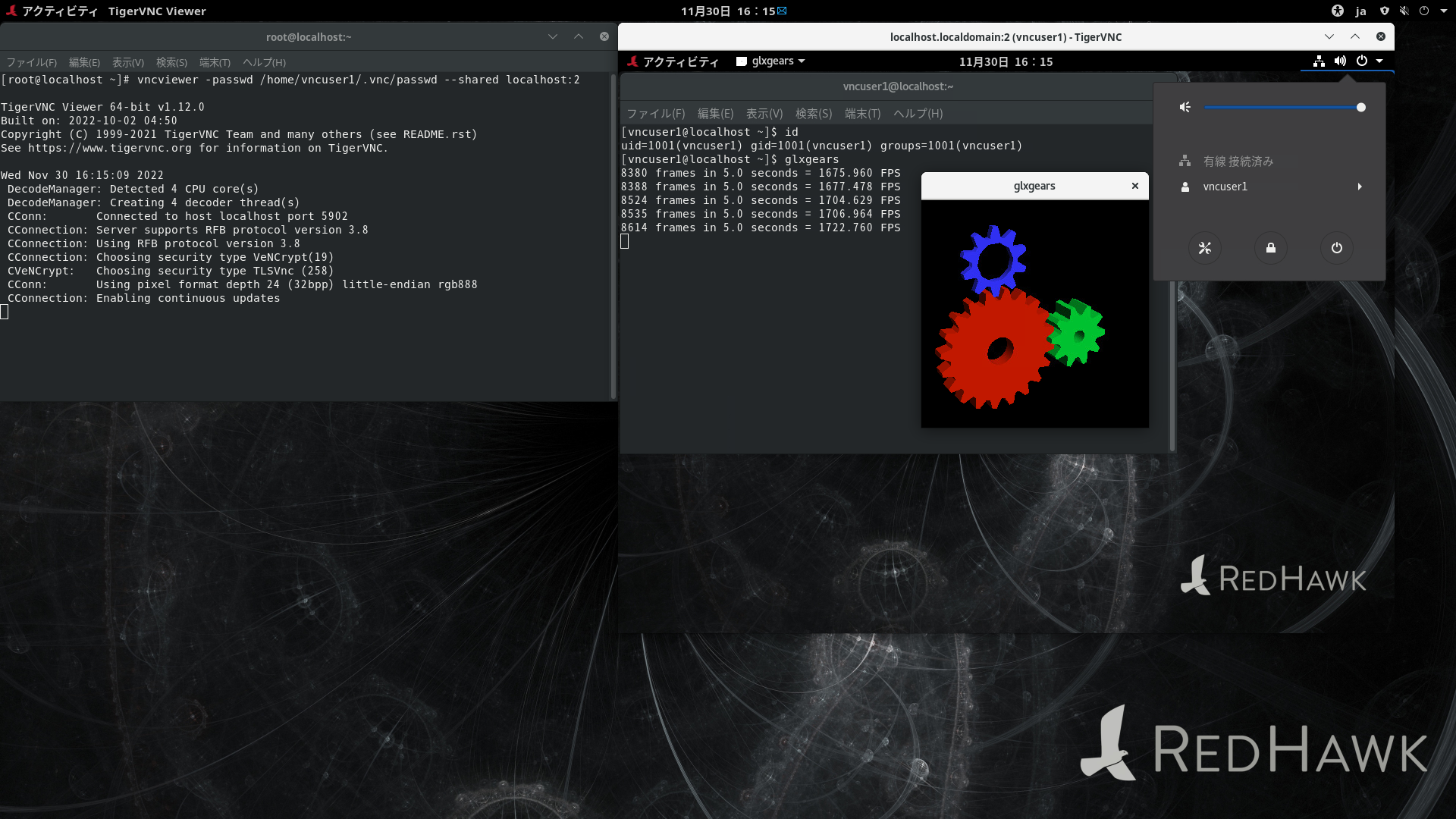
Task: Open ヘルプ(H) menu in vncuser1 terminal
Action: tap(918, 114)
